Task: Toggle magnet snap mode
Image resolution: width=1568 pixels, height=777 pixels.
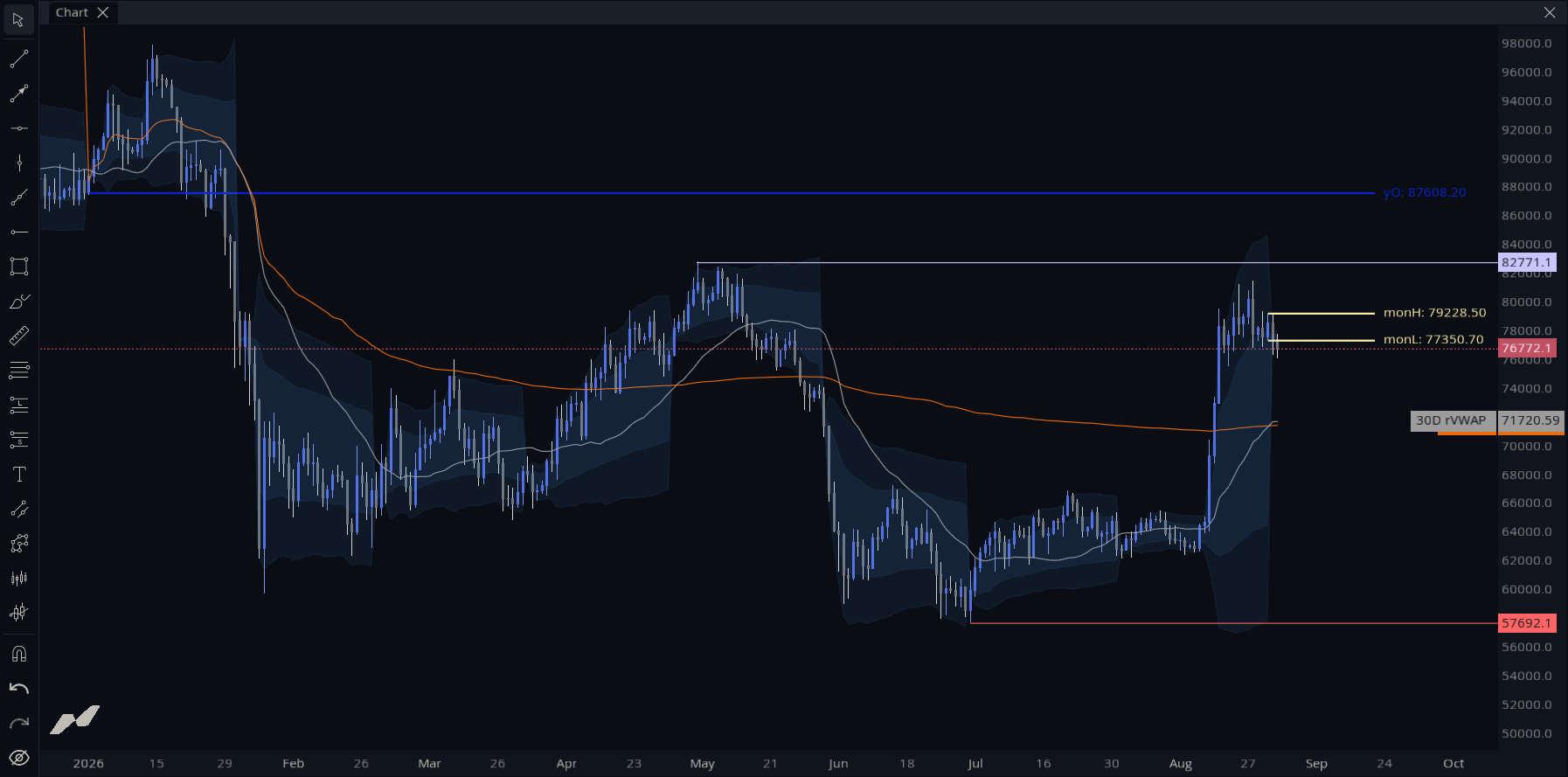Action: (18, 654)
